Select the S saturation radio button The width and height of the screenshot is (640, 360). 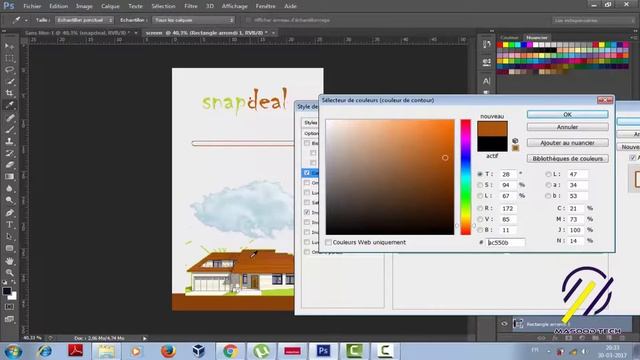click(480, 185)
